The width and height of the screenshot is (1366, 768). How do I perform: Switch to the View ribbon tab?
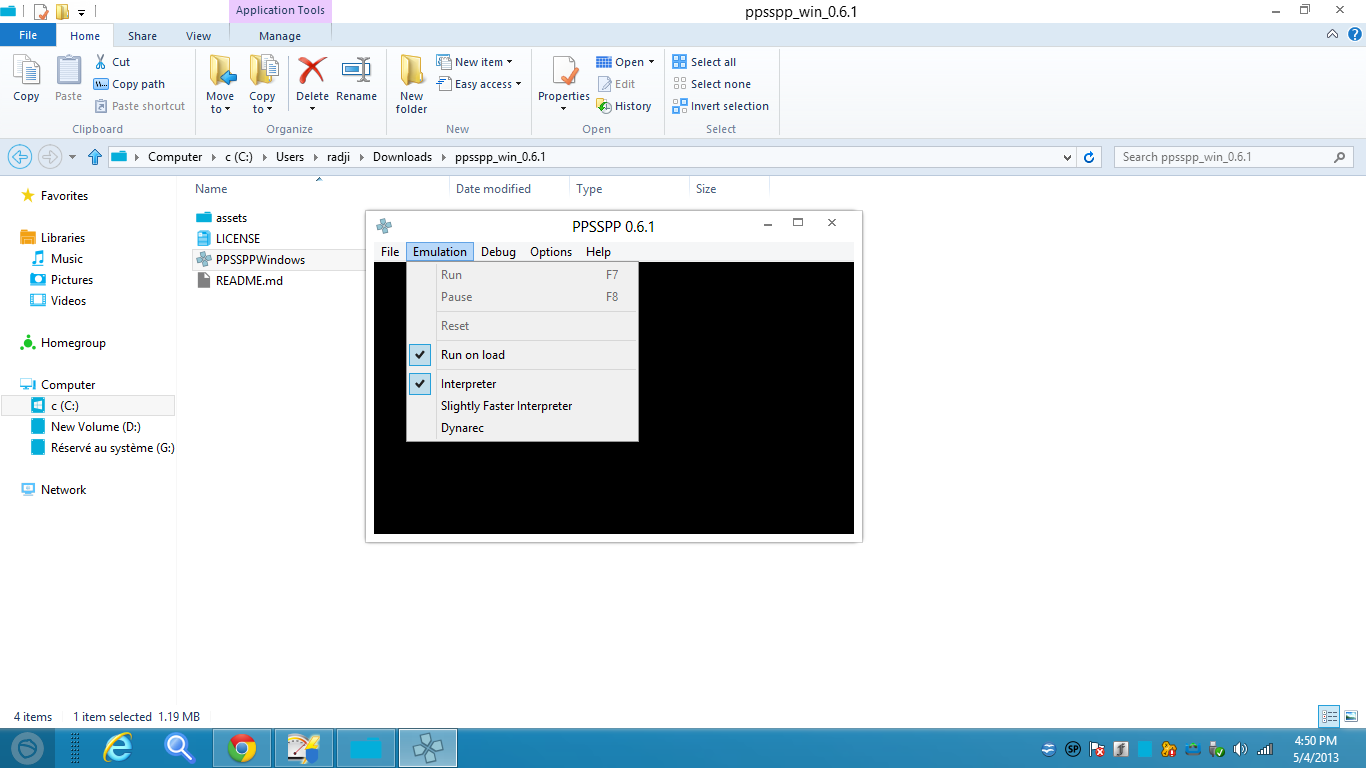coord(198,36)
